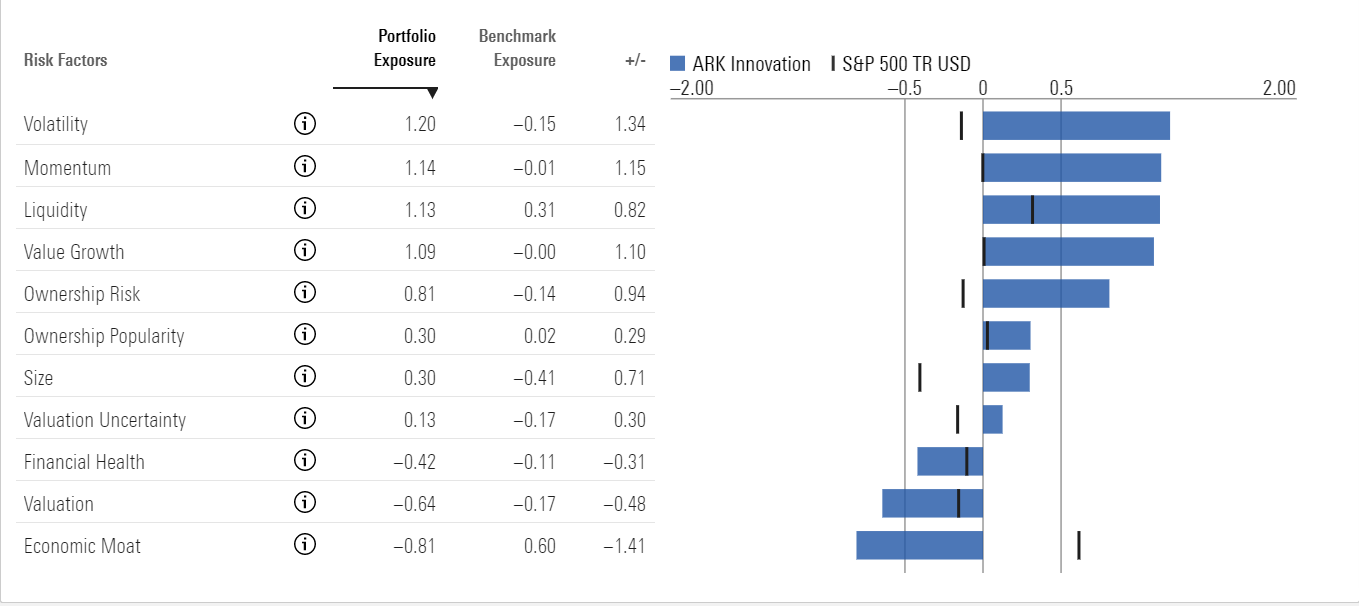
Task: Click the Valuation row info icon
Action: coord(305,503)
